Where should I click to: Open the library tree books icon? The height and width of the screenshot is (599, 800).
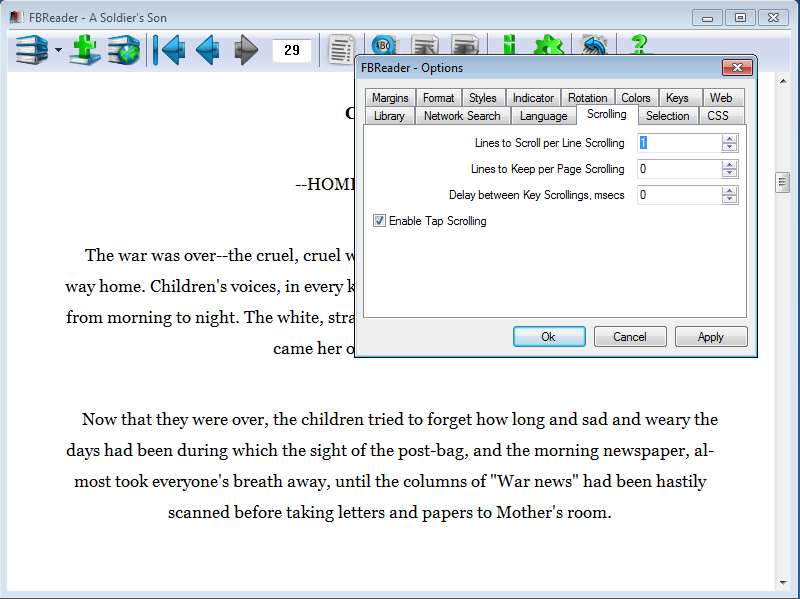[x=32, y=49]
